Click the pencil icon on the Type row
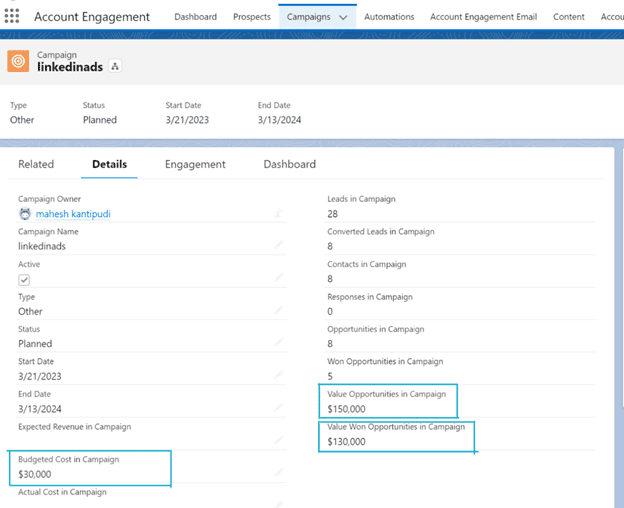 278,311
